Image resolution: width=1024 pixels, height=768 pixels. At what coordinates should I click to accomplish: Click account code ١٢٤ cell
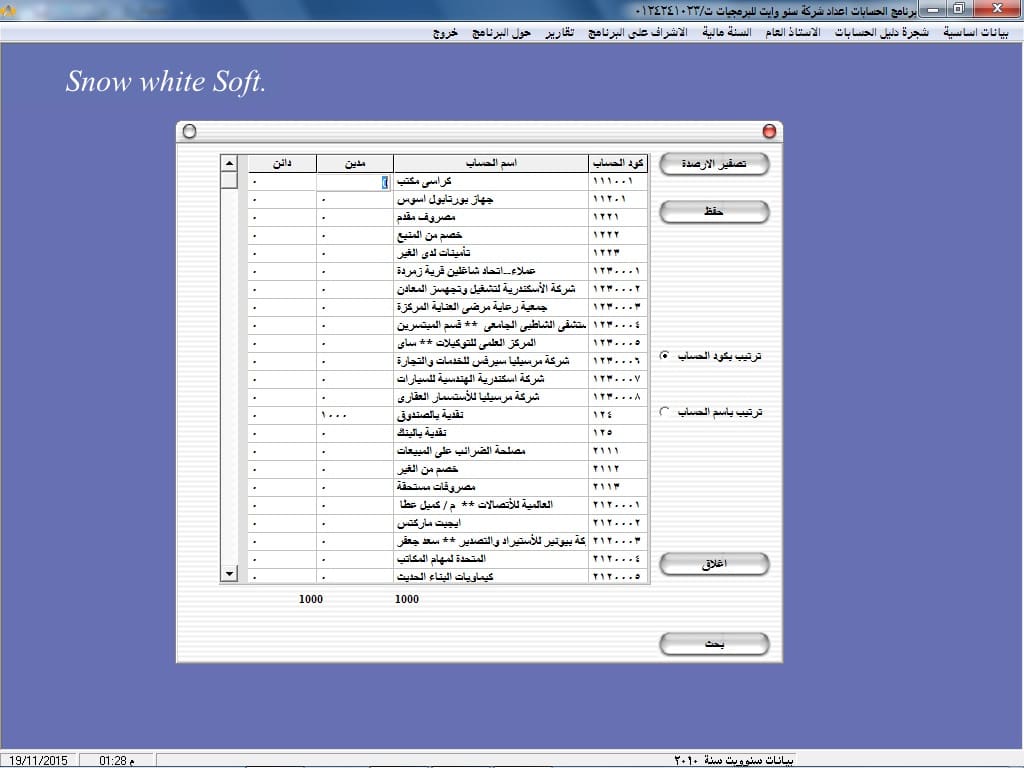pos(618,415)
